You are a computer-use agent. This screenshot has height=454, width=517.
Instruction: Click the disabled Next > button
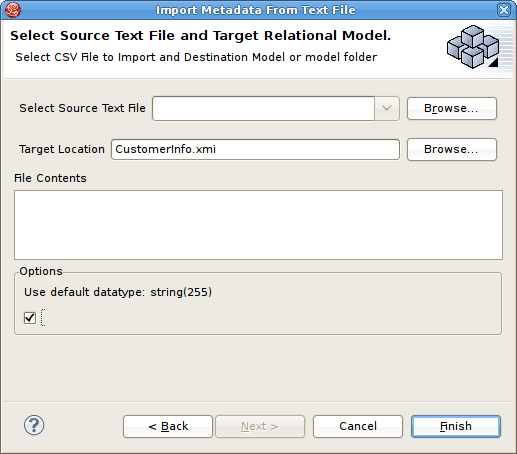pyautogui.click(x=260, y=426)
